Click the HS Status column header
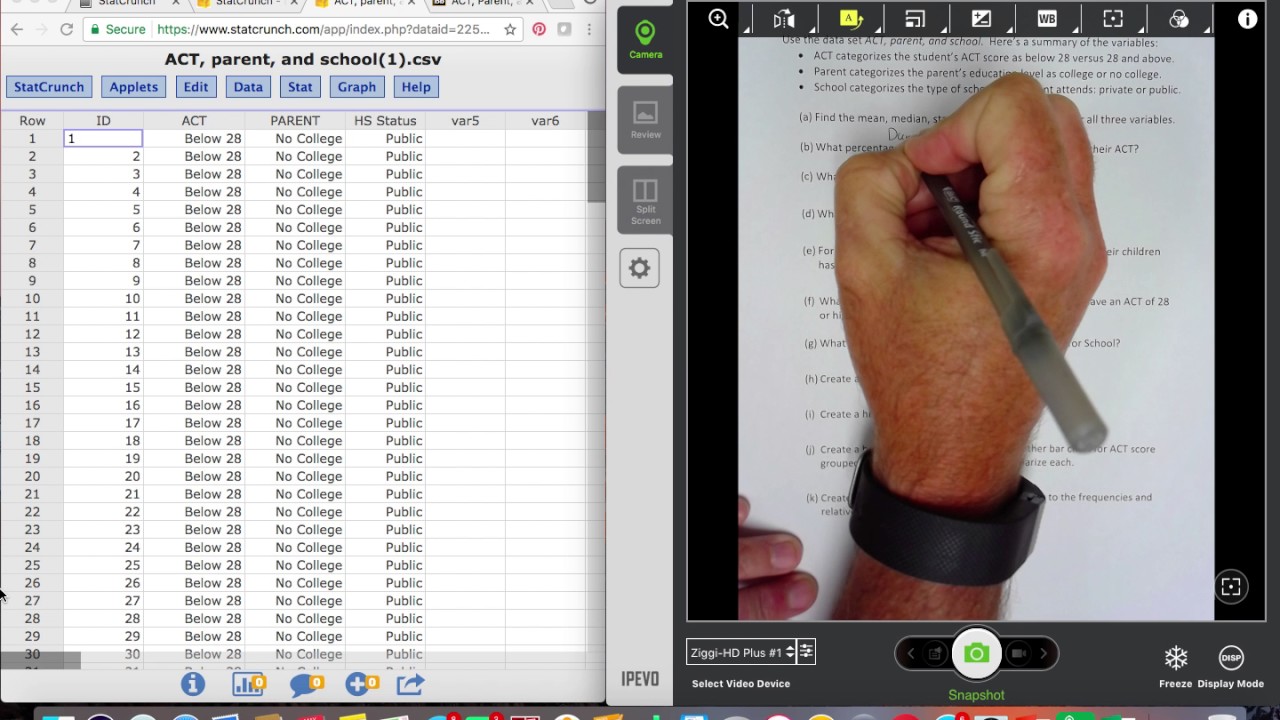 [x=385, y=121]
